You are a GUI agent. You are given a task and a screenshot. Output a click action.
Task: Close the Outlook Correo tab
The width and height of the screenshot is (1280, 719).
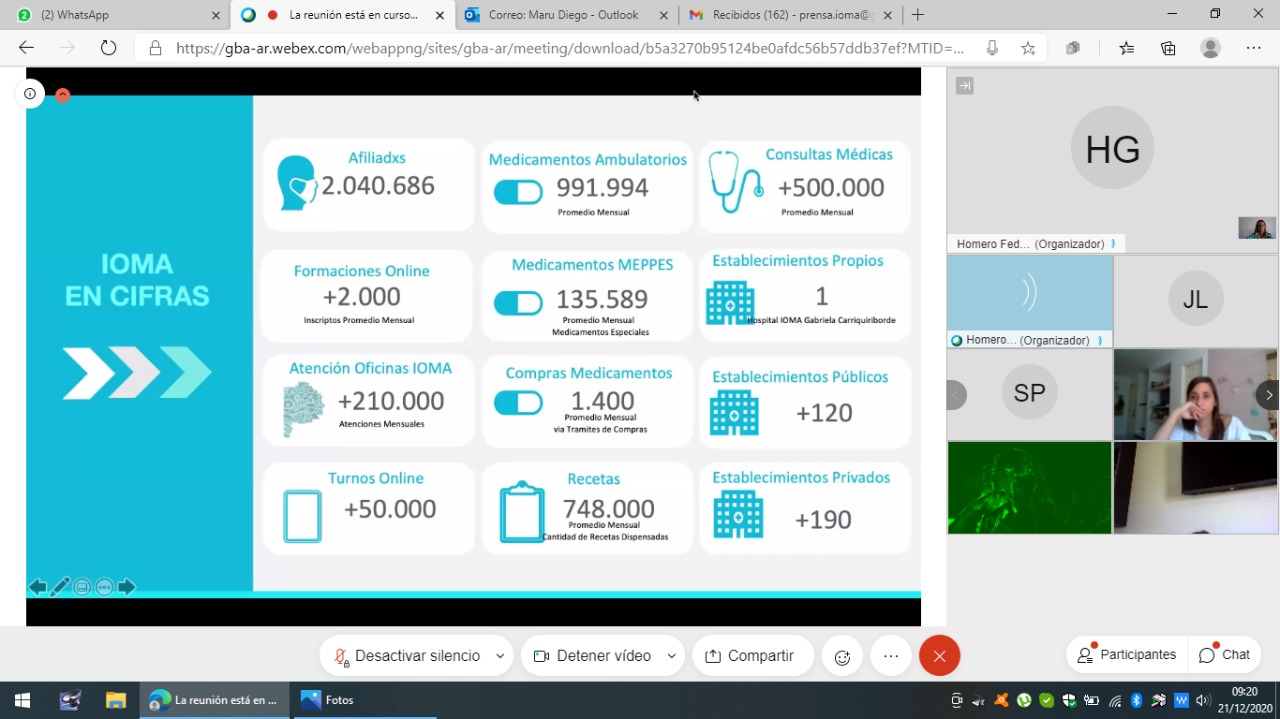(x=663, y=15)
